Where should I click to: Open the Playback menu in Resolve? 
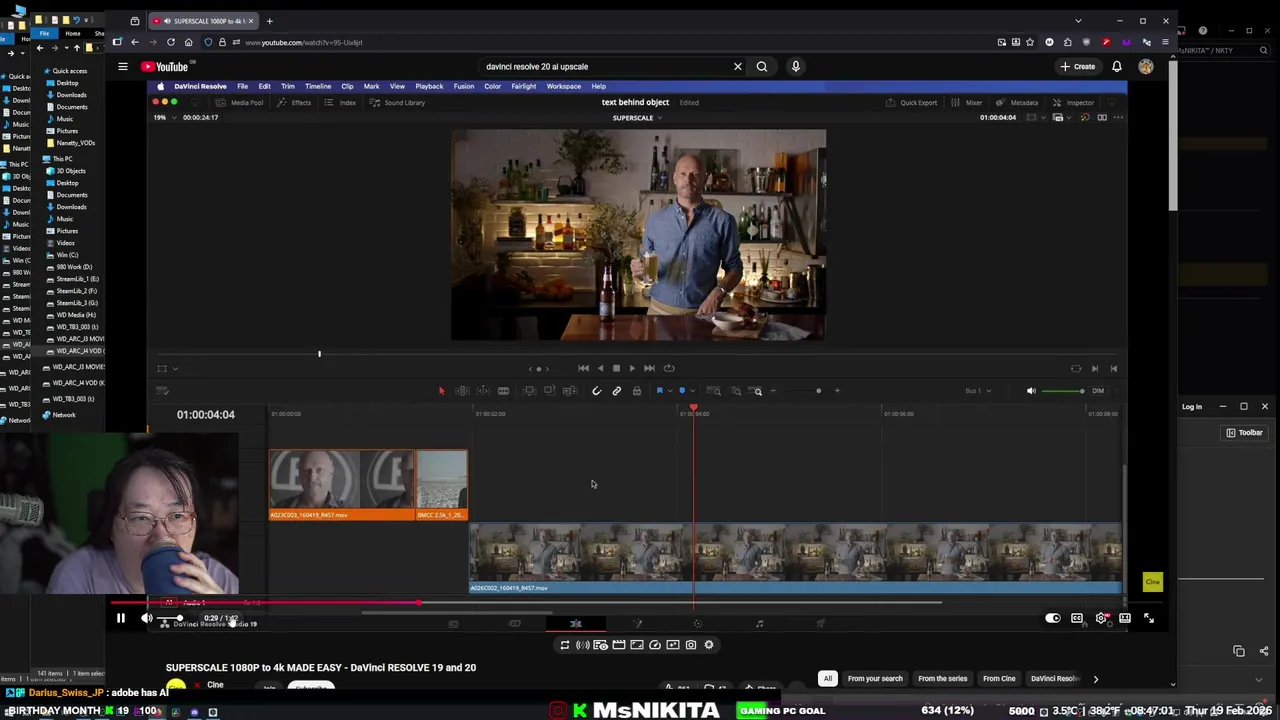point(429,86)
